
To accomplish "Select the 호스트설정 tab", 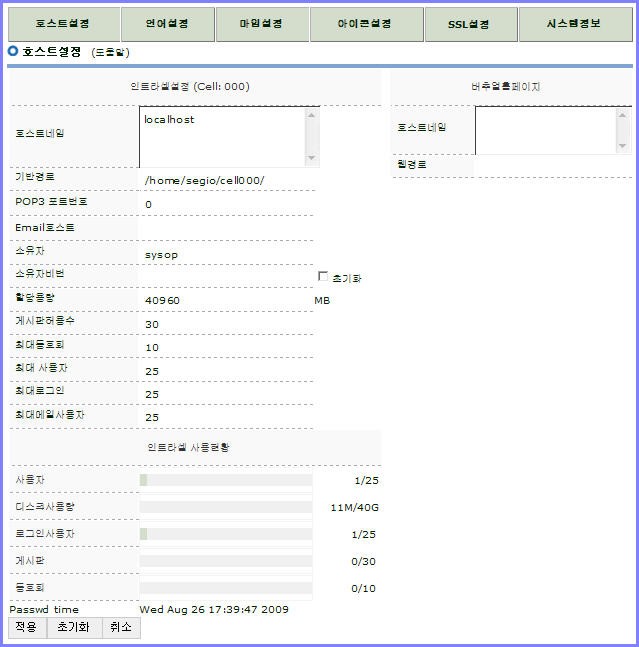I will (x=62, y=23).
